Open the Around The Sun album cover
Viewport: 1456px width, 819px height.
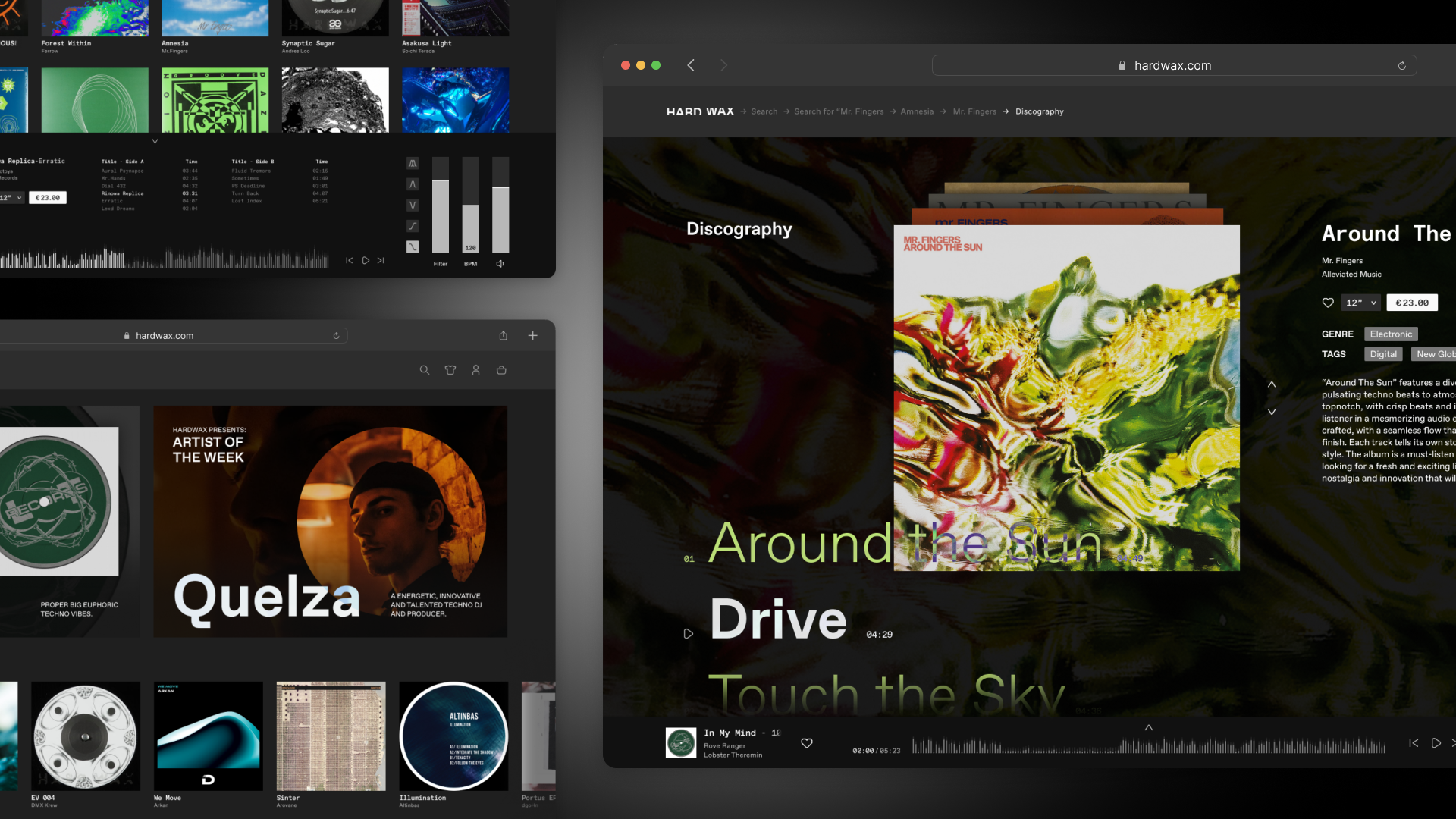point(1066,397)
